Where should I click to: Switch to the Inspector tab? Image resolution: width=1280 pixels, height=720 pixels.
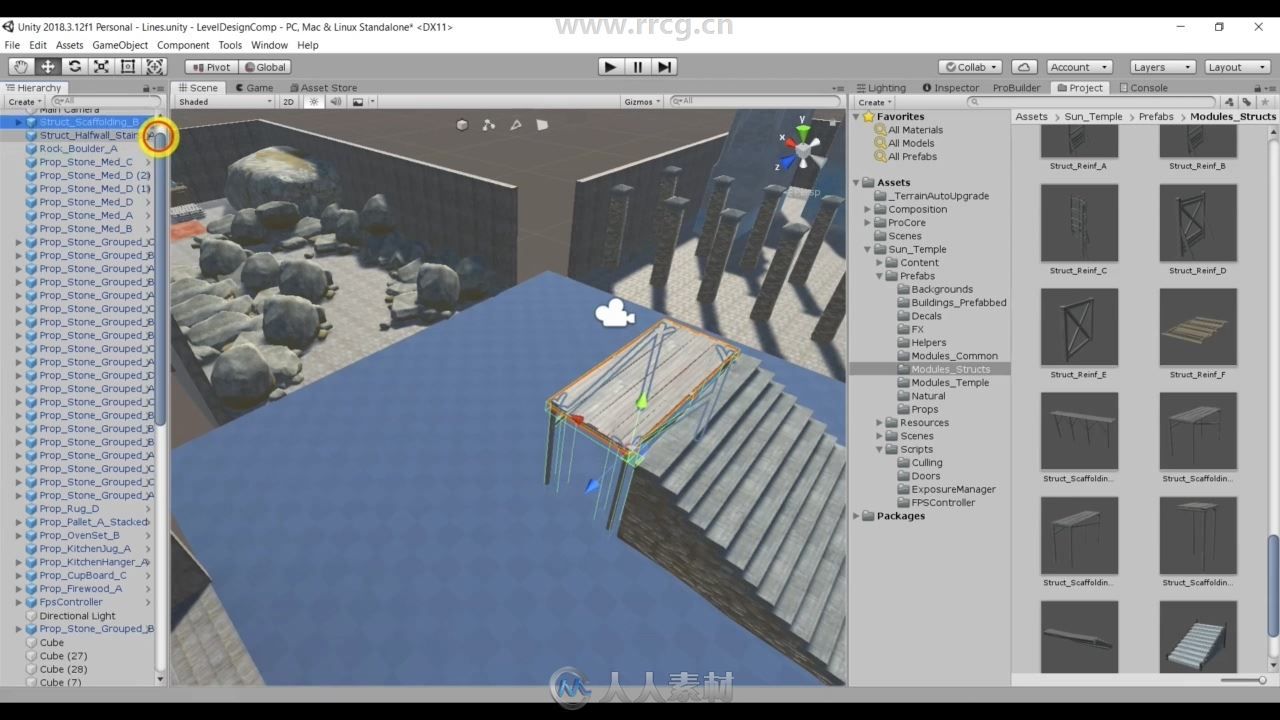[x=951, y=88]
